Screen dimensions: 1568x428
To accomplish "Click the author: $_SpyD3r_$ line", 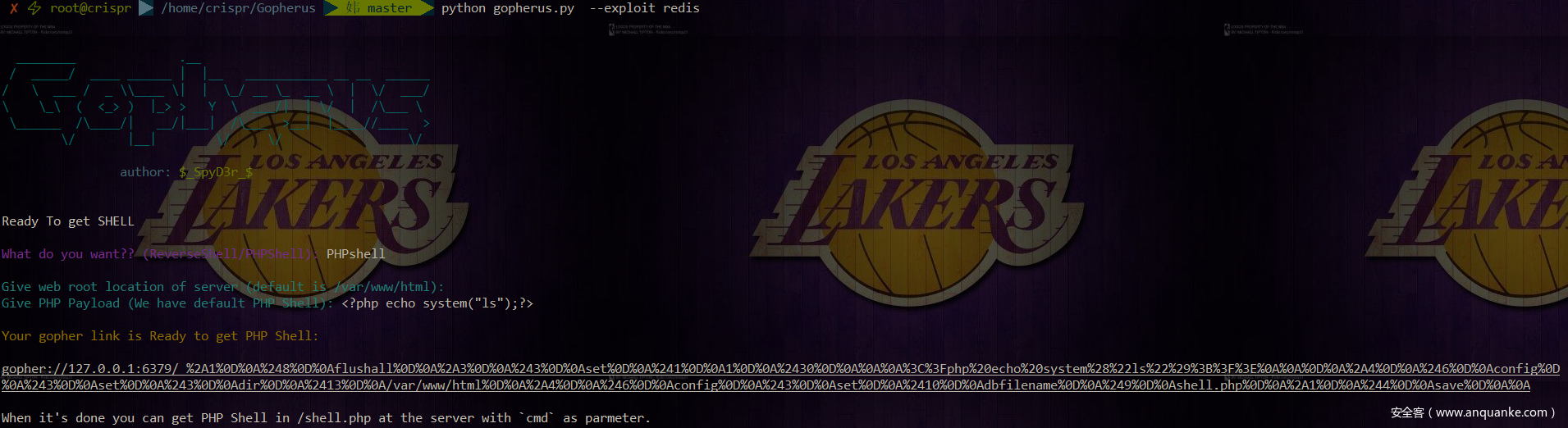I will pos(186,172).
